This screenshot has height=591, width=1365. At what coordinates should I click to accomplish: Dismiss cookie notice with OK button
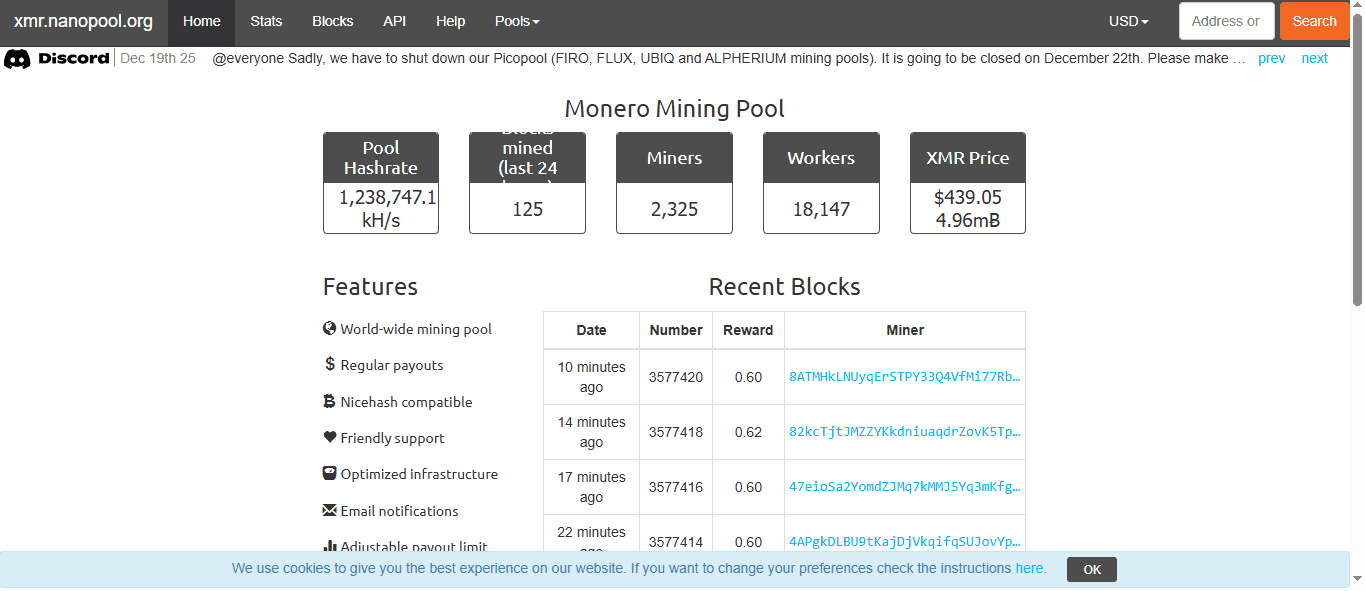(1091, 569)
